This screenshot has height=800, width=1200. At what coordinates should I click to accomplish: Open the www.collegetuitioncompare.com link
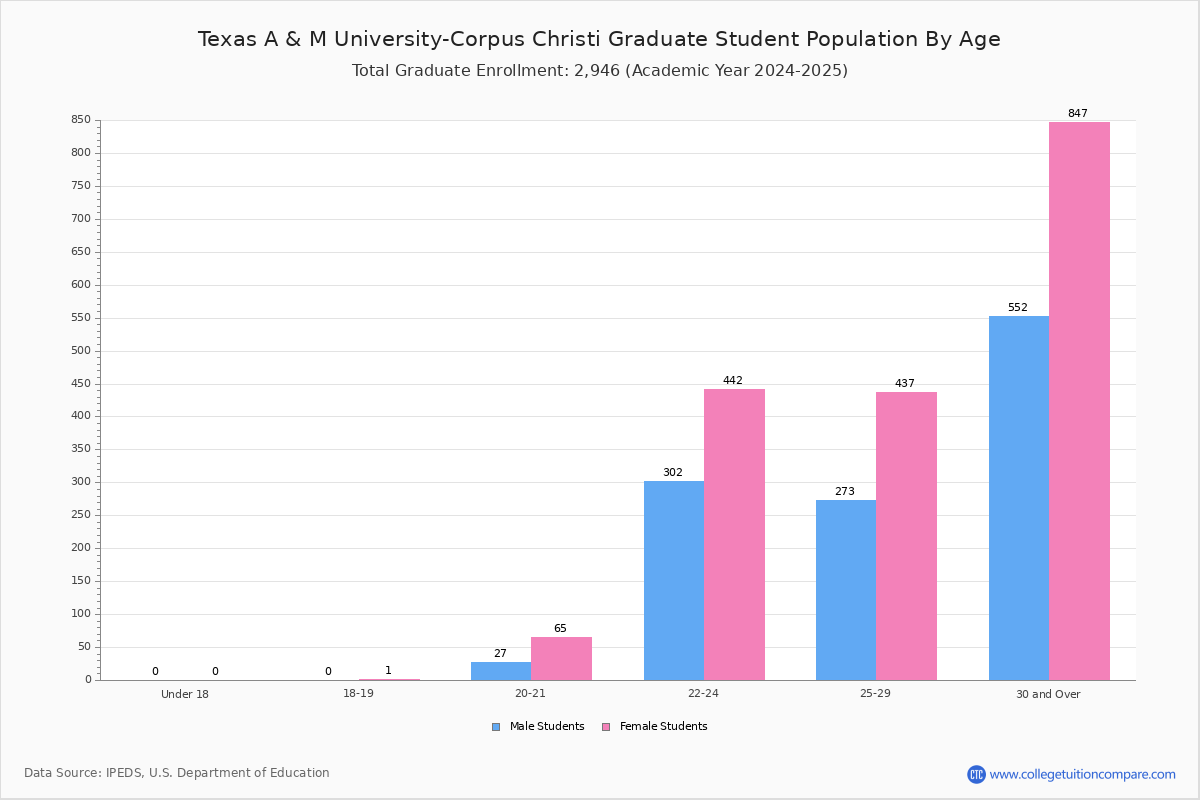(1083, 774)
